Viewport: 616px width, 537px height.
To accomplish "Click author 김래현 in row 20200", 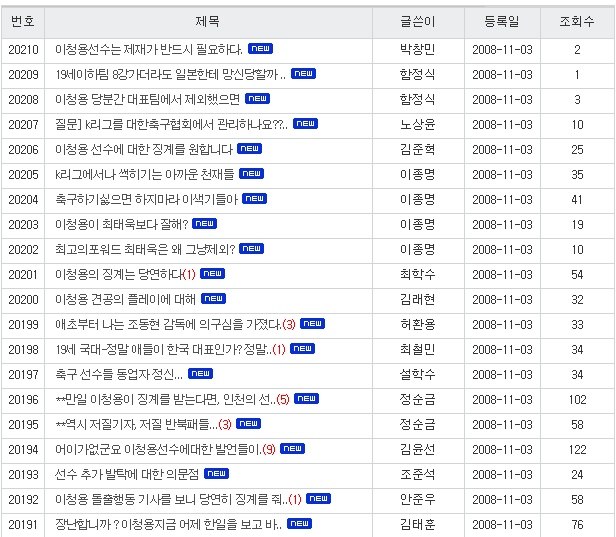I will [x=418, y=299].
